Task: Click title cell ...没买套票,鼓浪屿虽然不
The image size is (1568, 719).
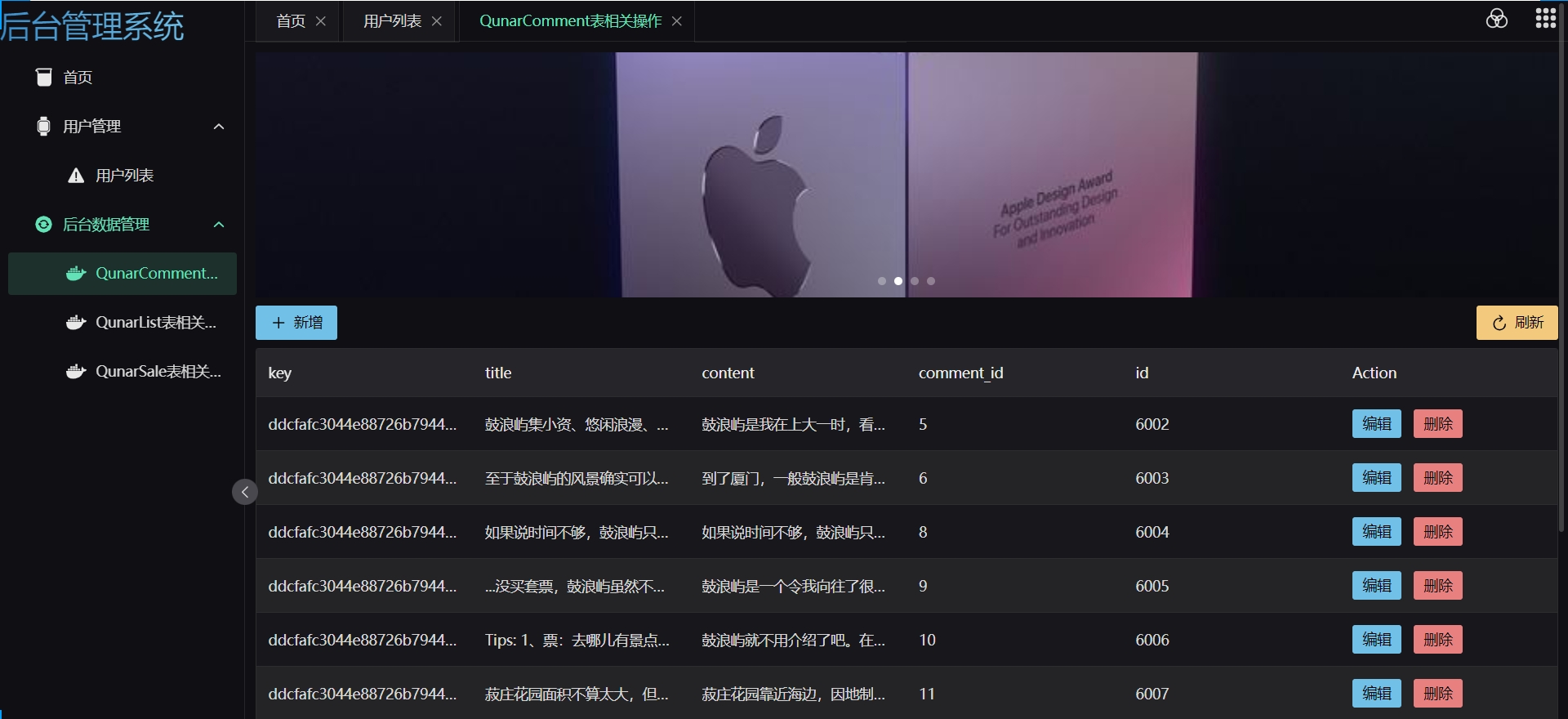Action: pos(575,586)
